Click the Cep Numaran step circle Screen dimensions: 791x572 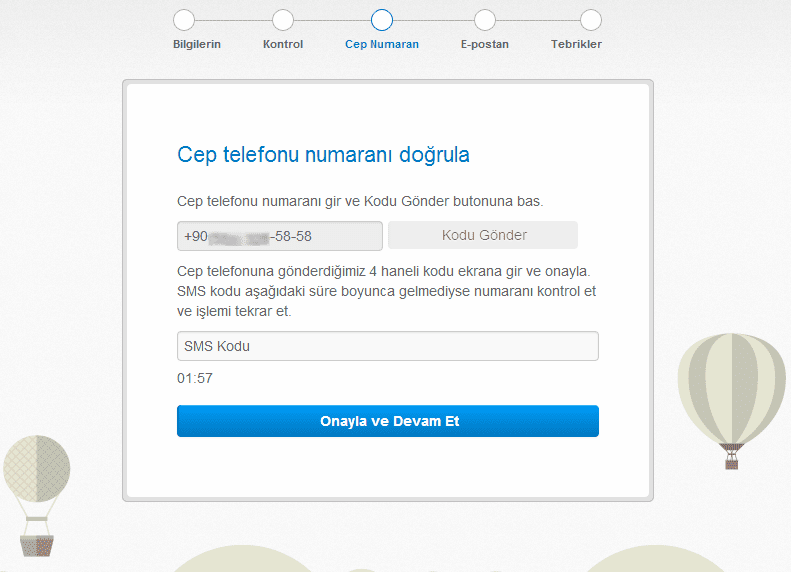coord(381,20)
